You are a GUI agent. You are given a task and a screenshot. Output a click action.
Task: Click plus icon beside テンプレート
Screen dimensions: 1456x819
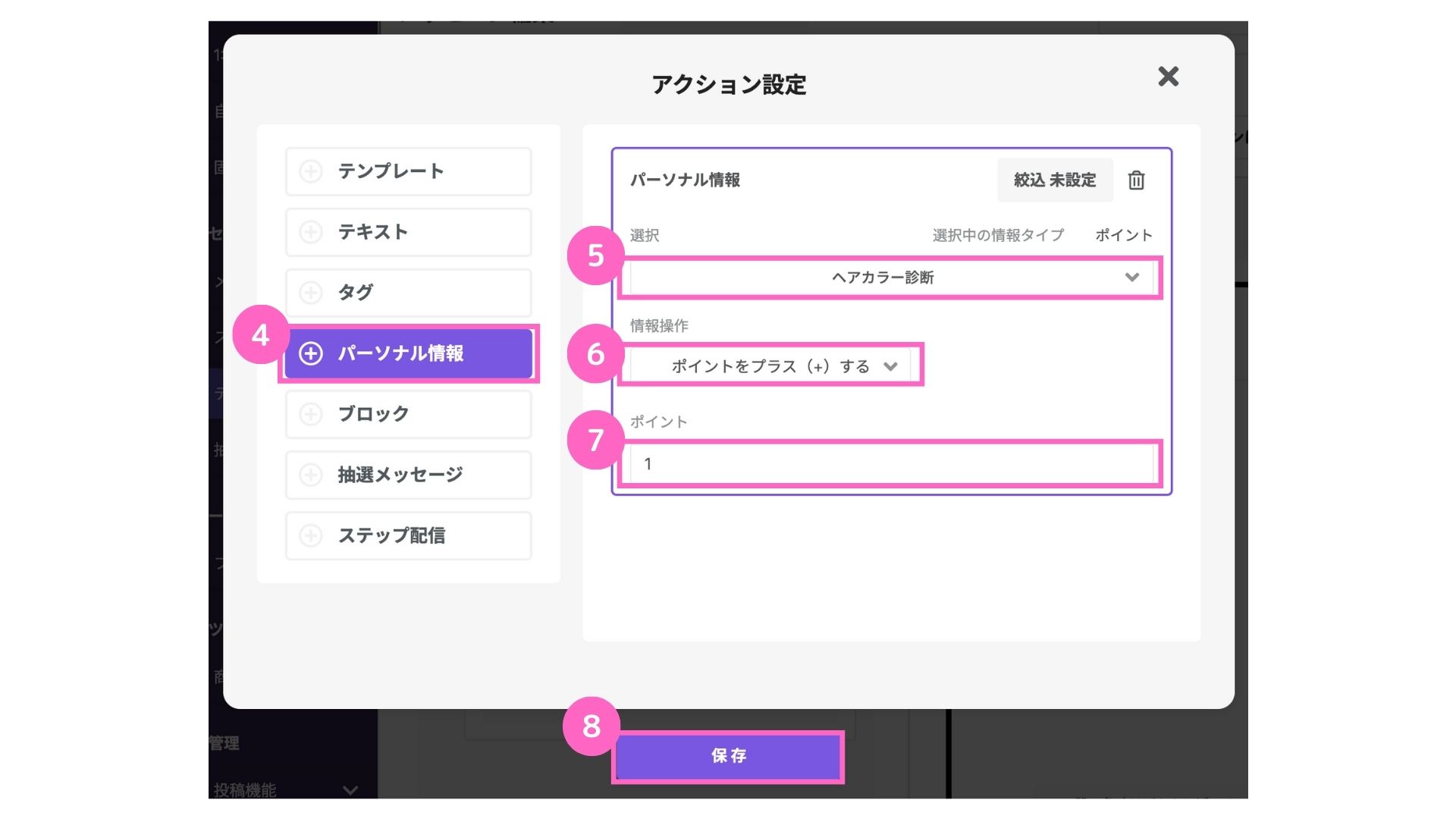point(311,171)
